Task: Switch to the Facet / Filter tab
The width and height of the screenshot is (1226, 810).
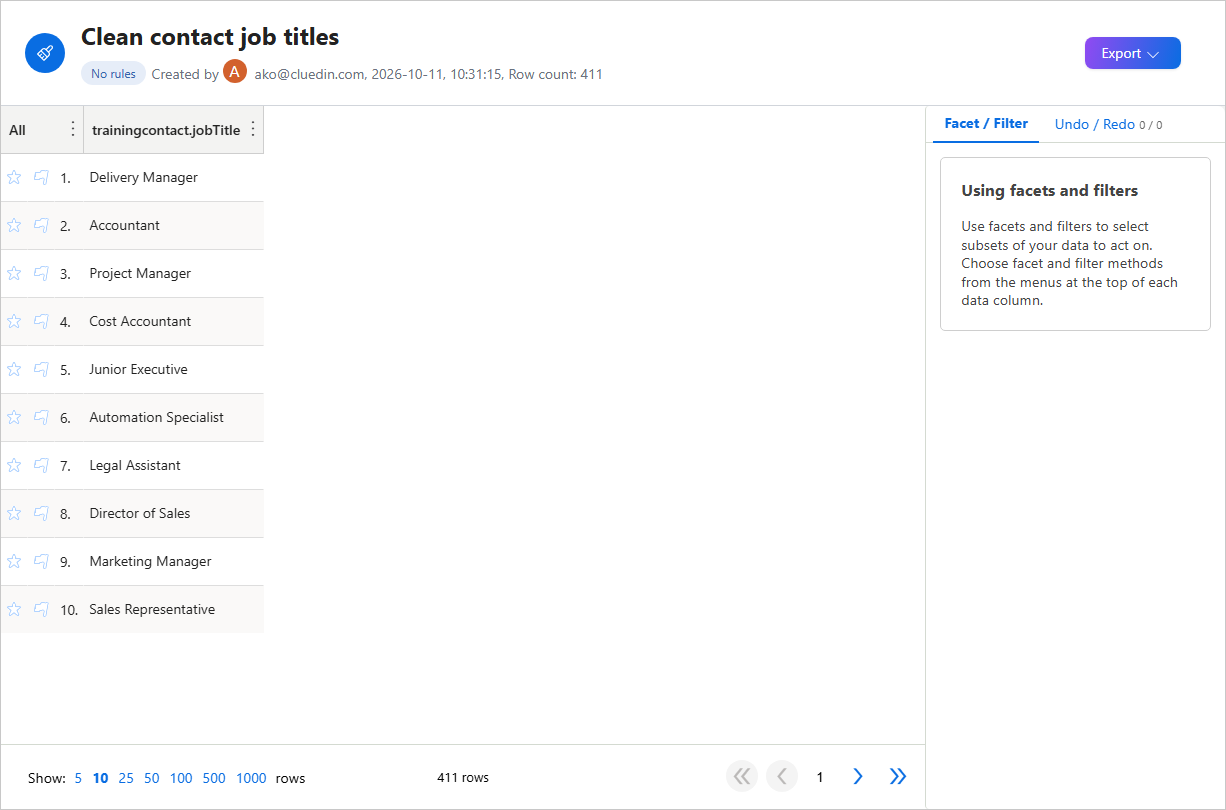Action: (986, 124)
